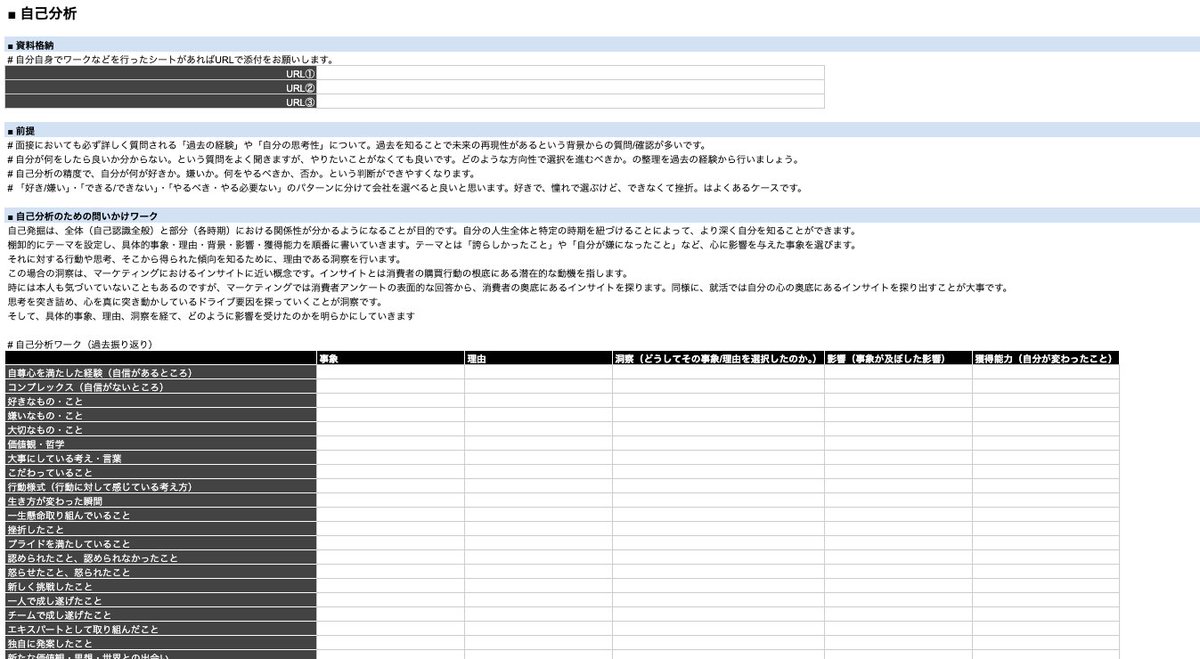Select row 'コンプレックス（自信がないところ）'

(161, 386)
